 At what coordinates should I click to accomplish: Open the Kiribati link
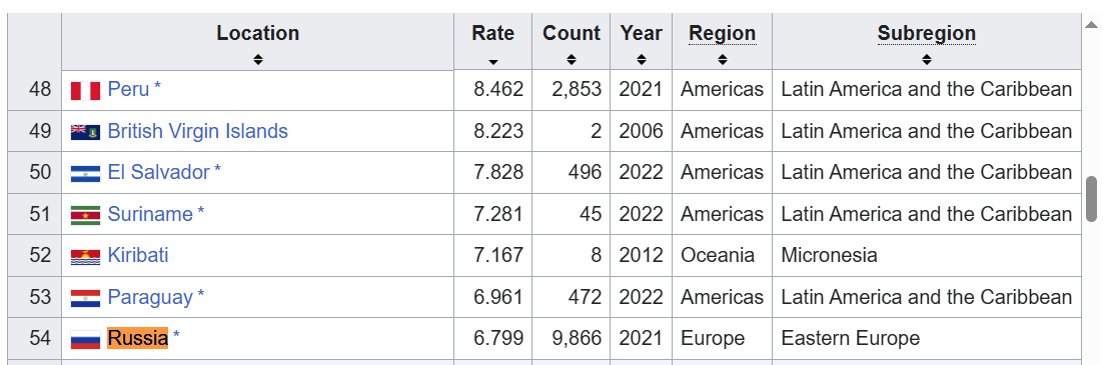click(138, 255)
